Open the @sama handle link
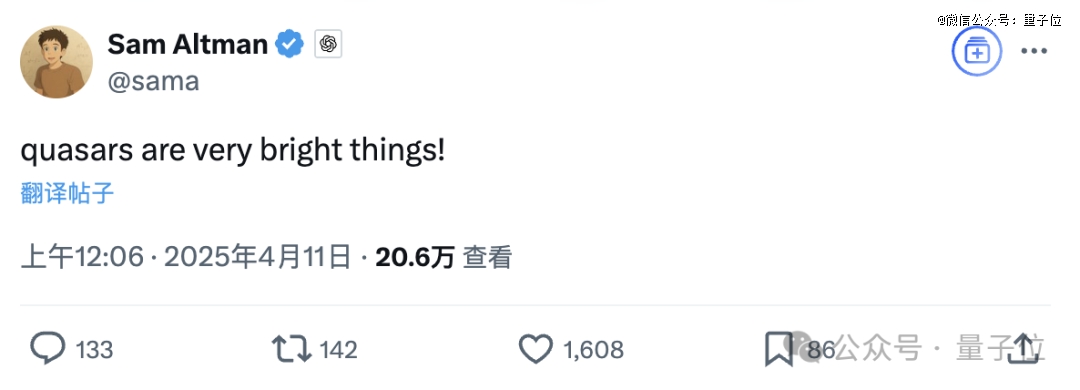Viewport: 1080px width, 390px height. click(154, 81)
